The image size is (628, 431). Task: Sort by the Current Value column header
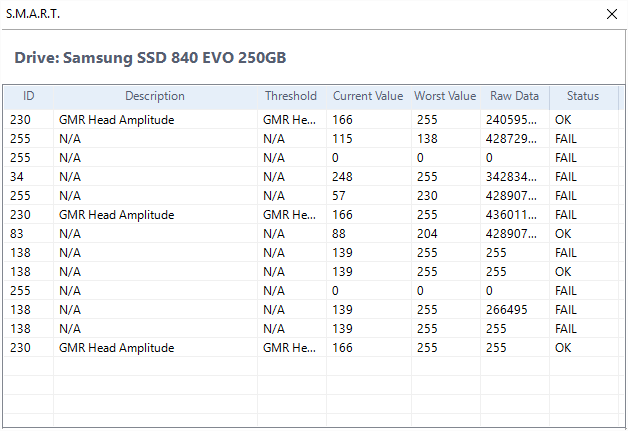pos(368,96)
